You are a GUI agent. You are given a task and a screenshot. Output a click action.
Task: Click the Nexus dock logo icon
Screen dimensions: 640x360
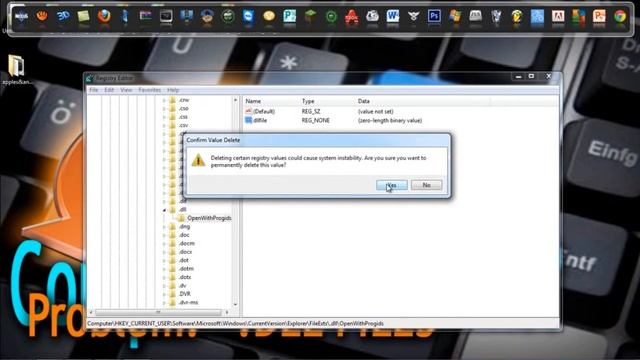click(21, 16)
